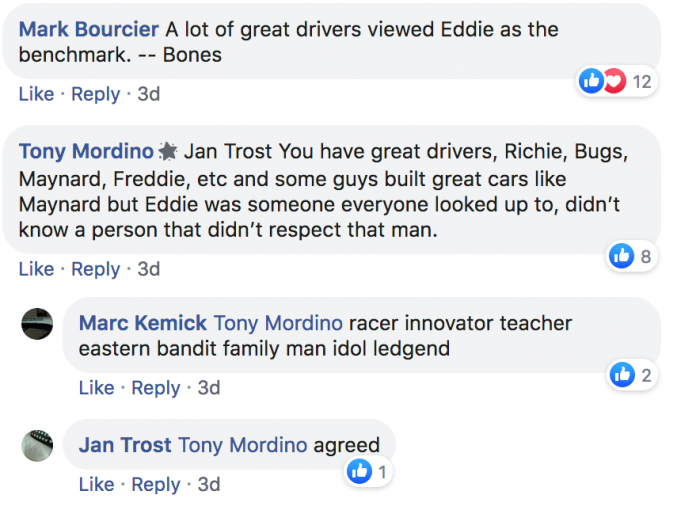700x510 pixels.
Task: Click the heart reaction on Mark Bourcier's comment
Action: click(x=616, y=81)
